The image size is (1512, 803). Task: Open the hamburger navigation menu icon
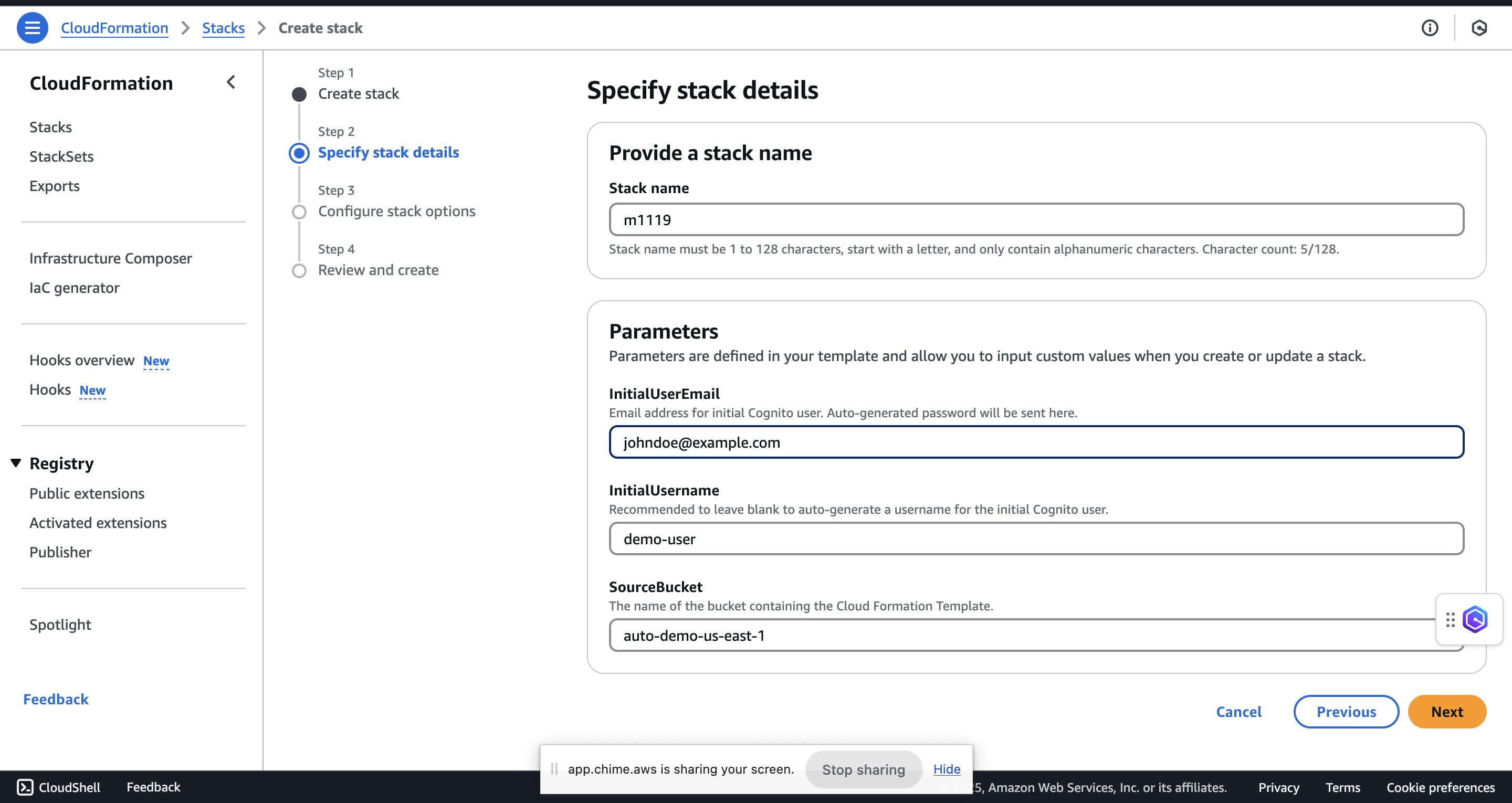tap(32, 28)
